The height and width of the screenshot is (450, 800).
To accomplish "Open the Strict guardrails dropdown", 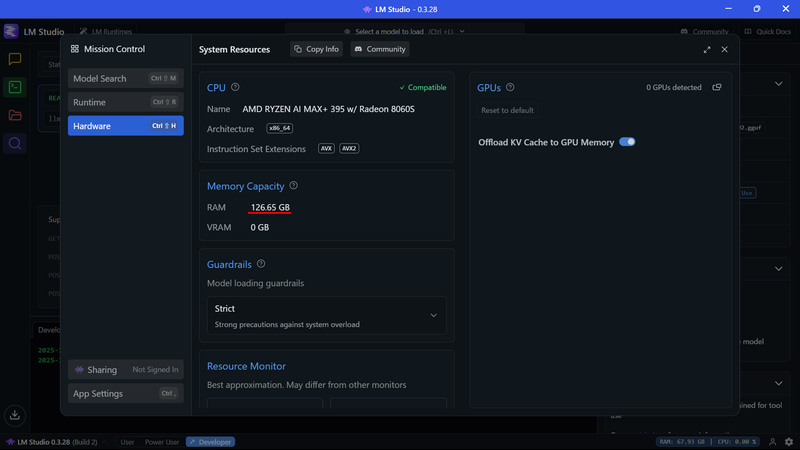I will point(327,316).
